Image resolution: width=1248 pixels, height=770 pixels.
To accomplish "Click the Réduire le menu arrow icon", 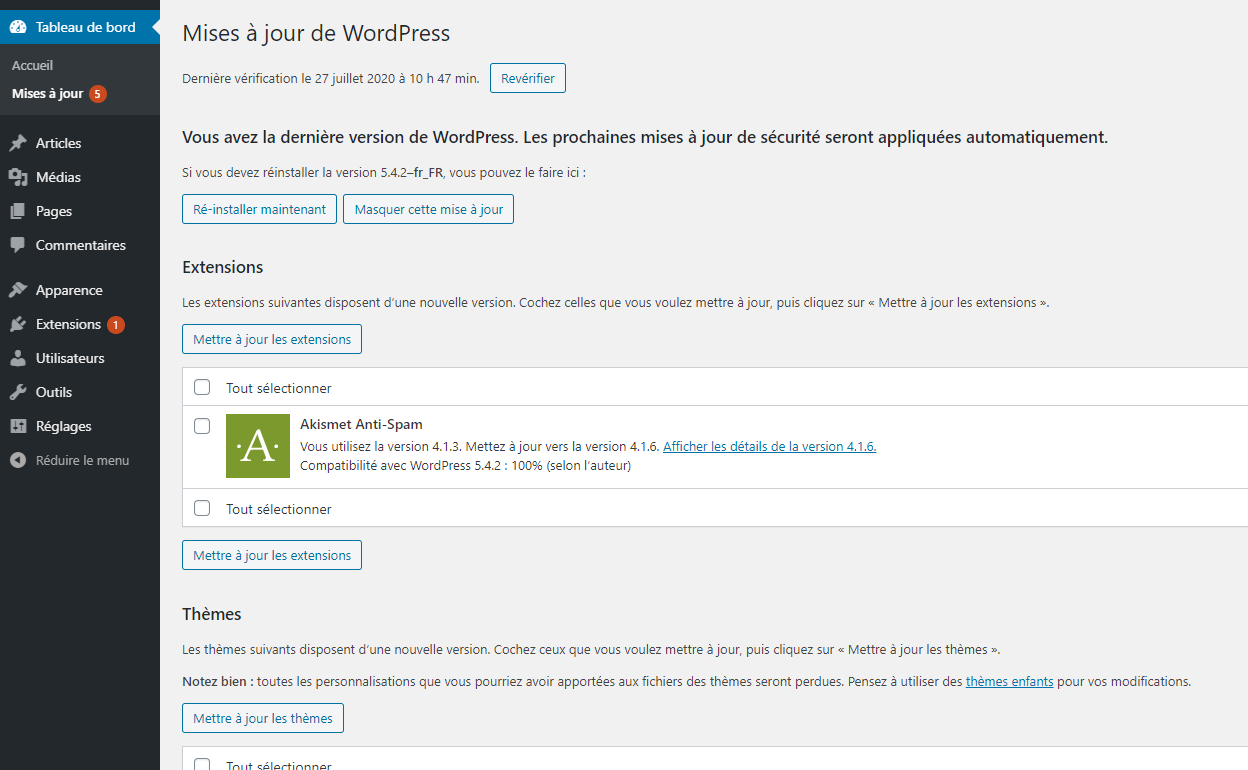I will click(18, 460).
